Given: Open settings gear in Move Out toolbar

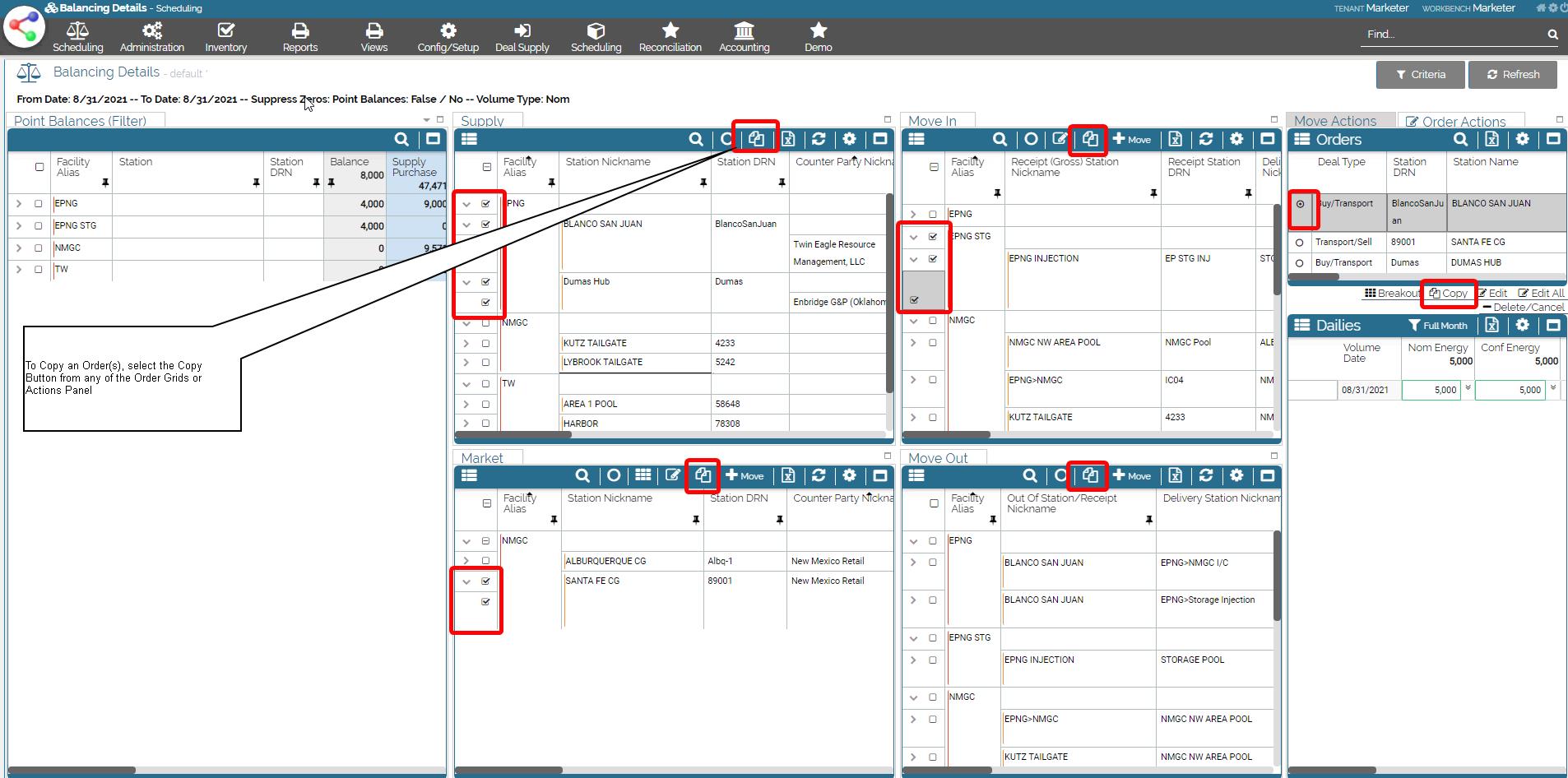Looking at the screenshot, I should click(1236, 475).
